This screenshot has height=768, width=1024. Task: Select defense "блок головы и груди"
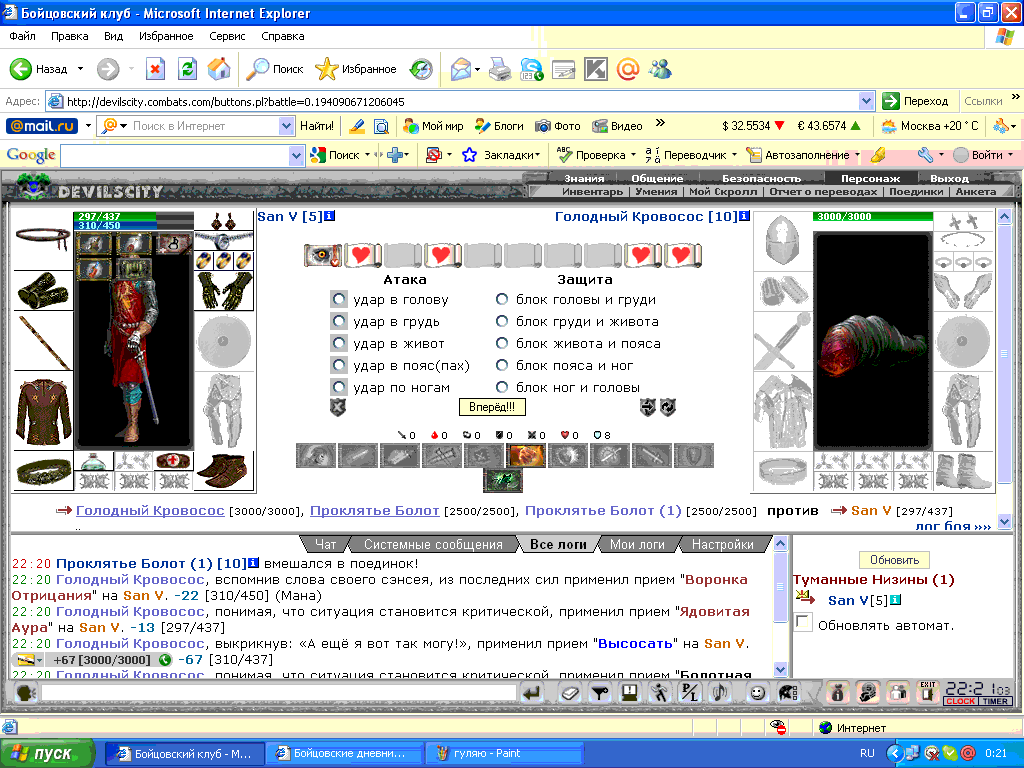click(502, 299)
